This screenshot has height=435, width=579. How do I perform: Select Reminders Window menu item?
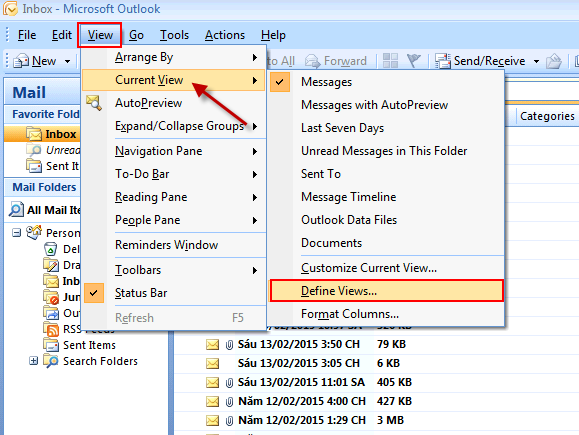(174, 245)
